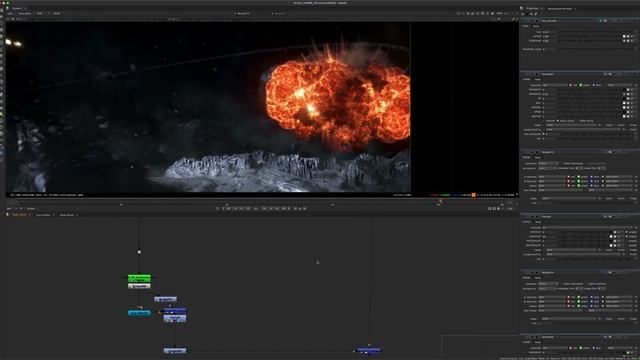640x360 pixels.
Task: Select the bright green node in node graph
Action: coord(139,278)
